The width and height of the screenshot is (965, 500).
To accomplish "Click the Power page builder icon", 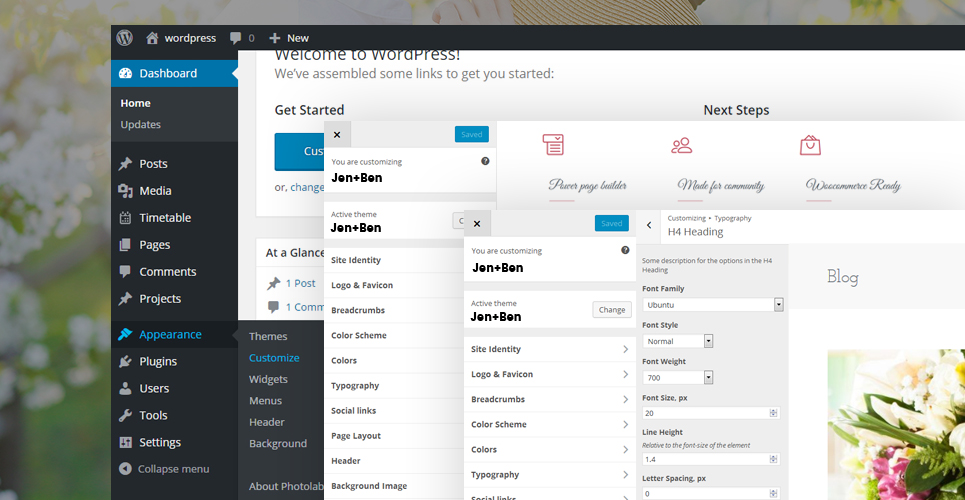I will 553,145.
